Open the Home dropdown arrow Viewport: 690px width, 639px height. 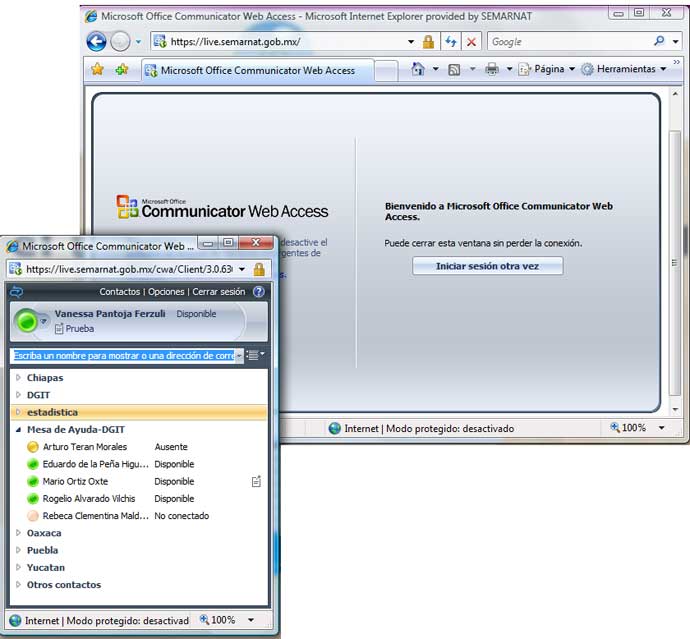(436, 69)
